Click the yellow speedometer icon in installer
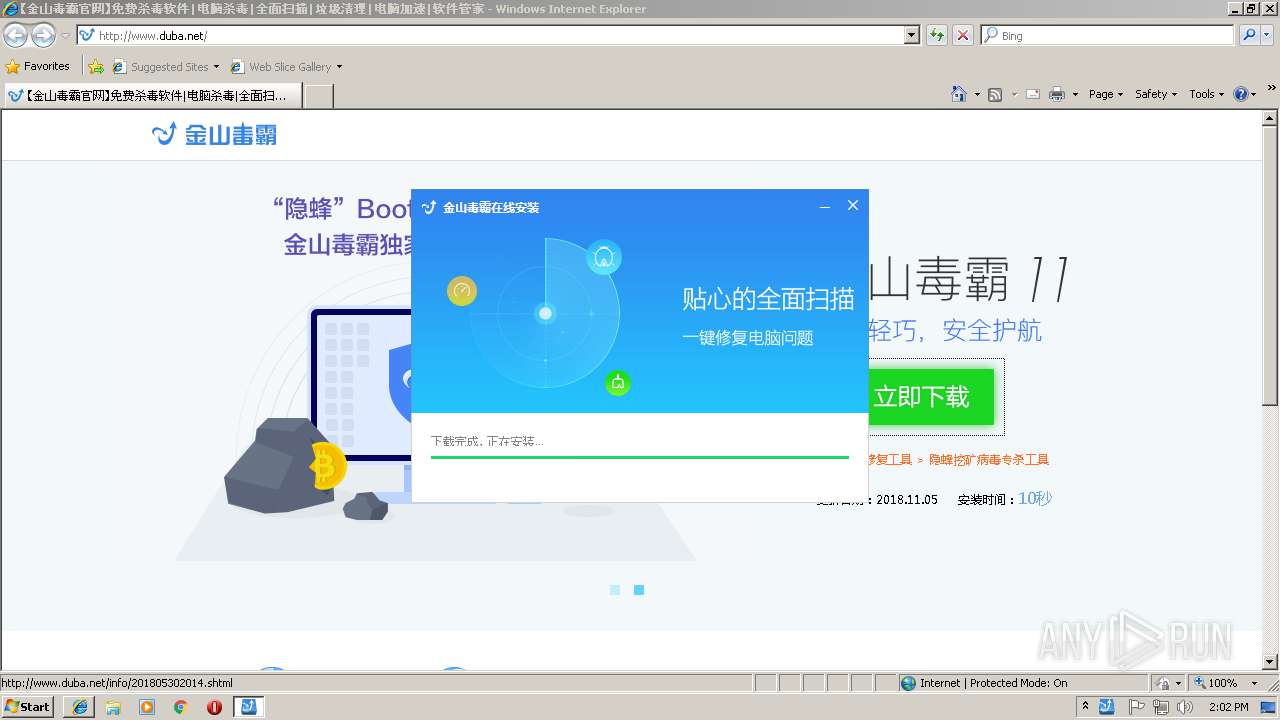This screenshot has height=720, width=1280. [462, 291]
